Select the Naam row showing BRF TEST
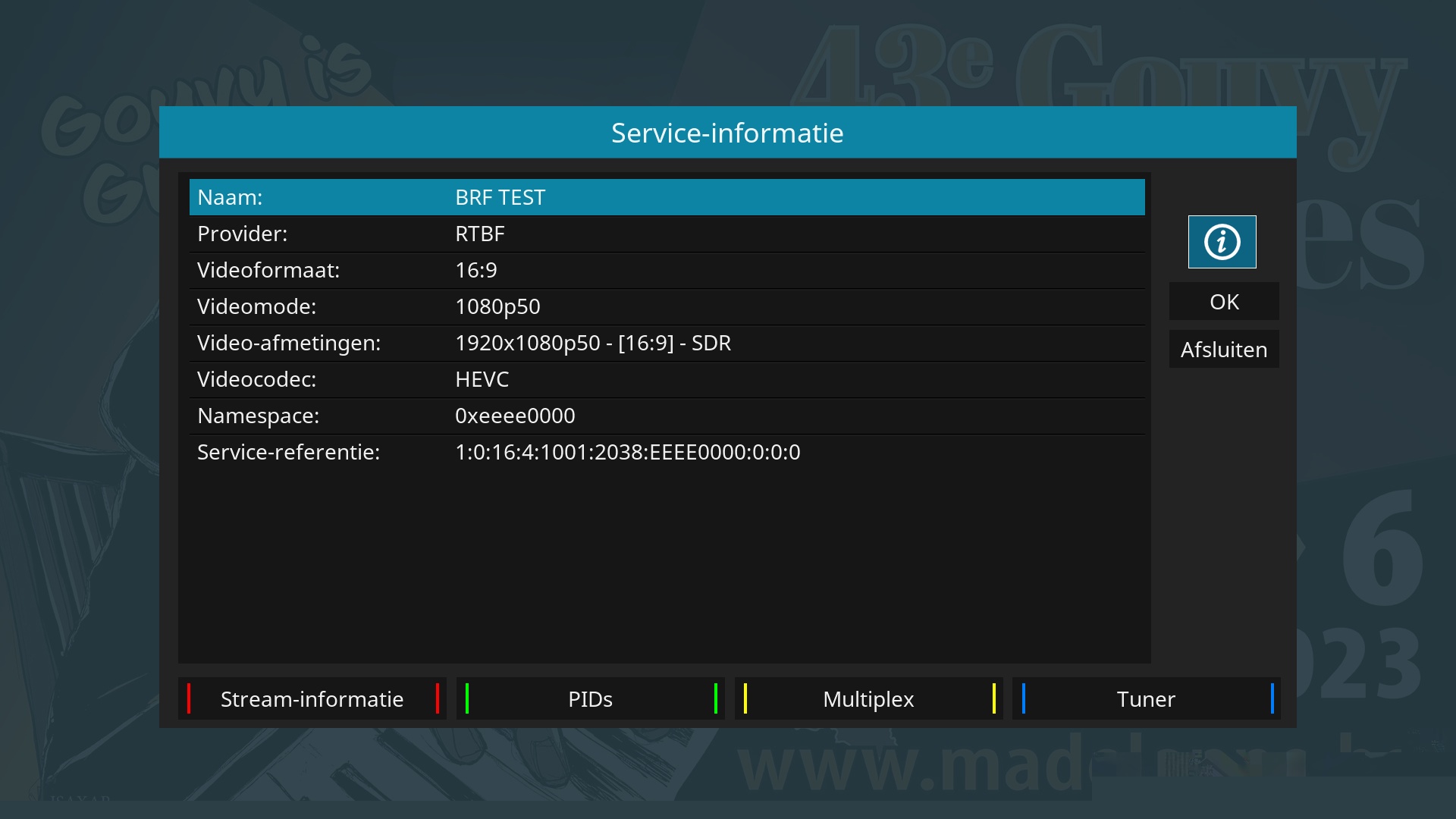1456x819 pixels. tap(667, 197)
